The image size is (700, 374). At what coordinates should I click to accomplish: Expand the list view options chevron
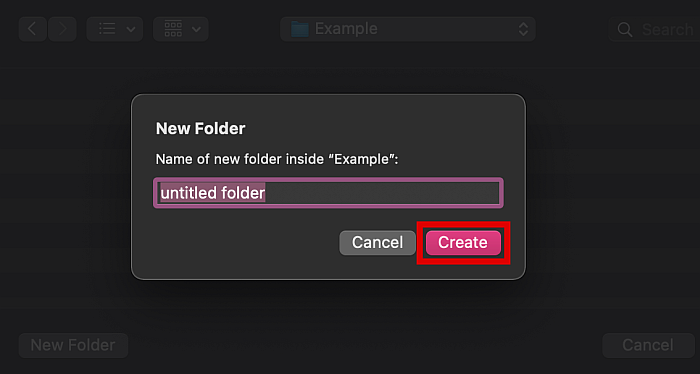pos(131,29)
